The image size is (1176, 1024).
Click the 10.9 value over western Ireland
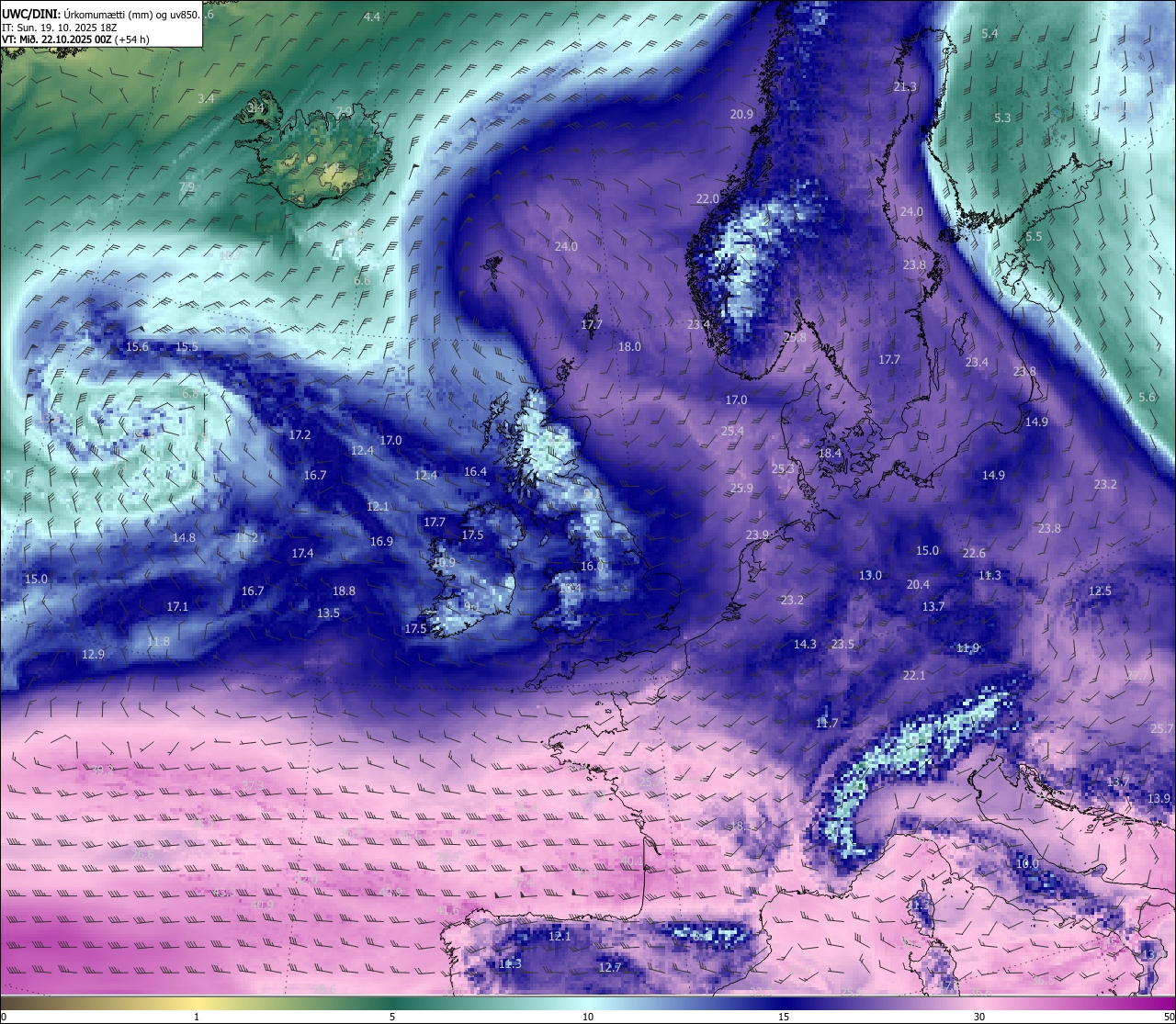[444, 562]
